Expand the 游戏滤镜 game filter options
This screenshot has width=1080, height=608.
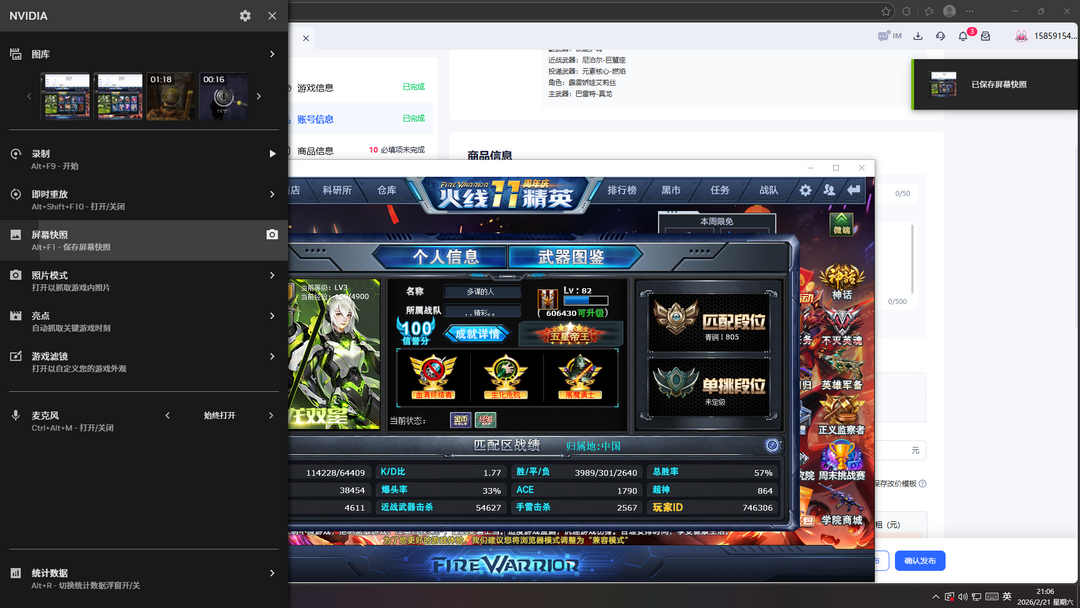pyautogui.click(x=272, y=356)
